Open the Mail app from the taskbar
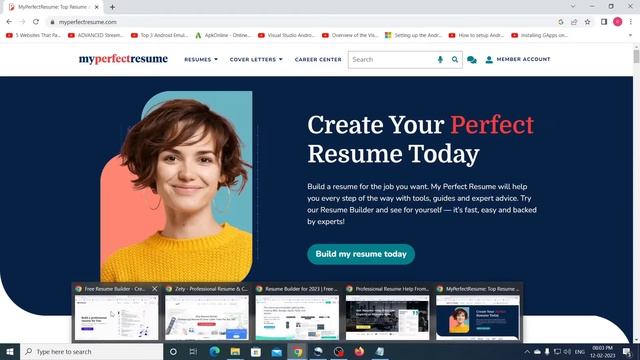The image size is (640, 360). [277, 351]
